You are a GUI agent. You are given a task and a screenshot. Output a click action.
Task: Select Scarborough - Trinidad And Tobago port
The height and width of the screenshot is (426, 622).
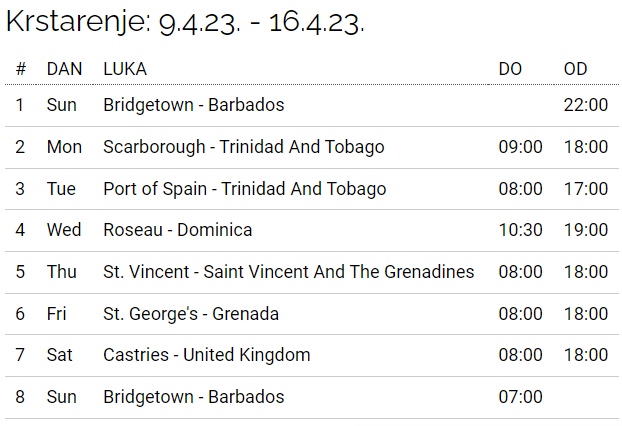coord(243,147)
